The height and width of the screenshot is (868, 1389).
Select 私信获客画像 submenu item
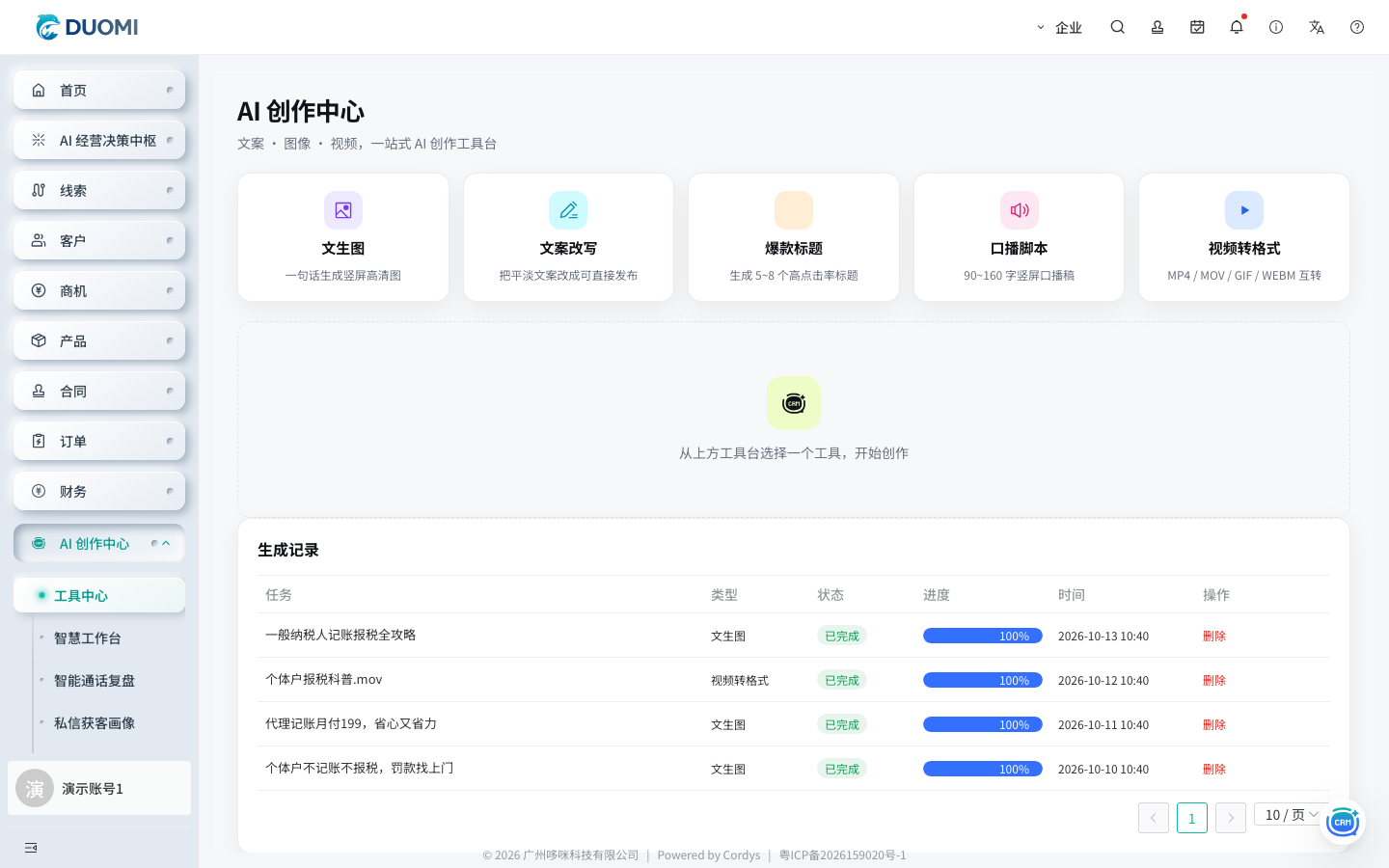coord(95,723)
